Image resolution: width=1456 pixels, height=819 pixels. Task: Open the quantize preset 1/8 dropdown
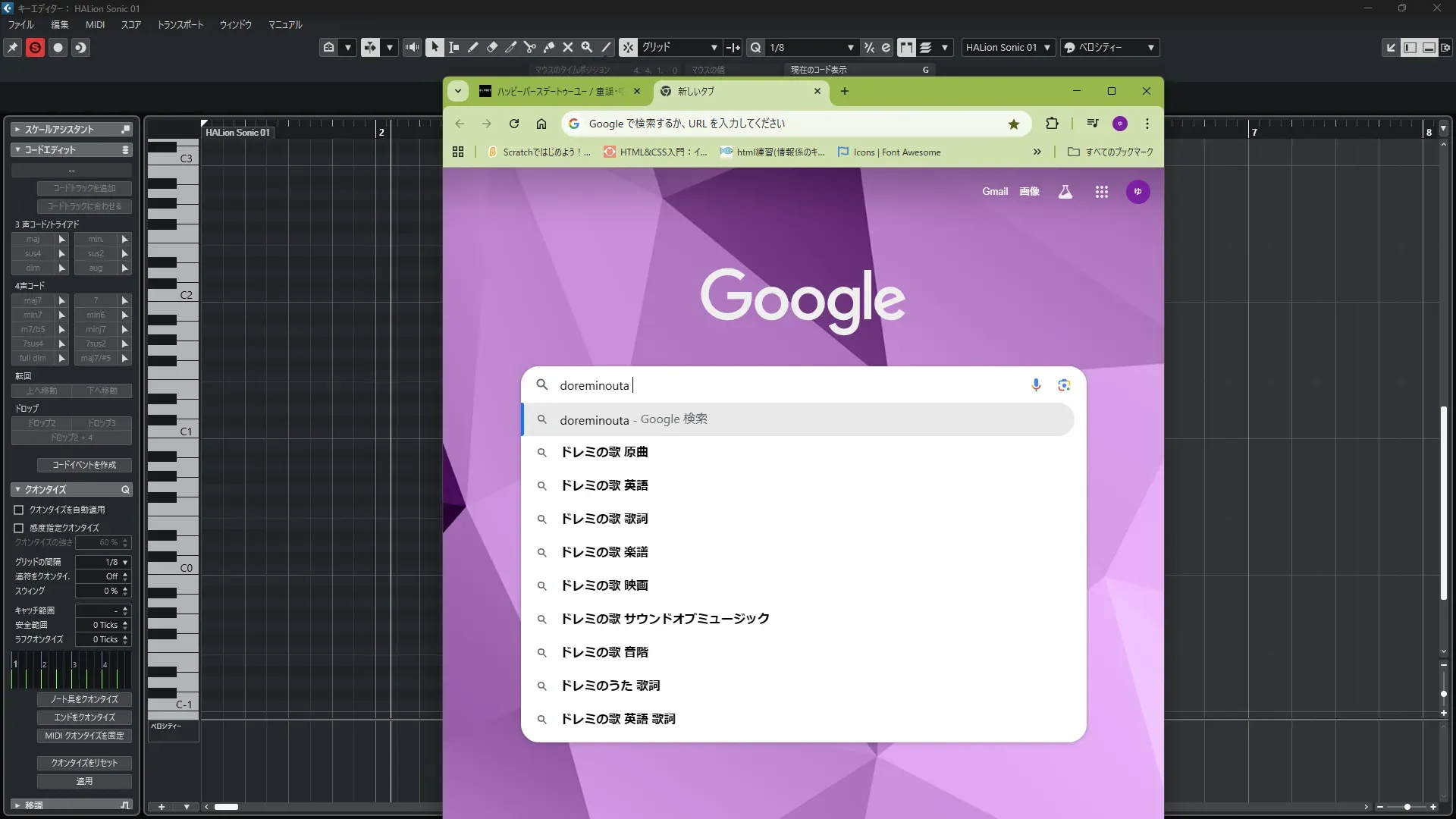850,47
